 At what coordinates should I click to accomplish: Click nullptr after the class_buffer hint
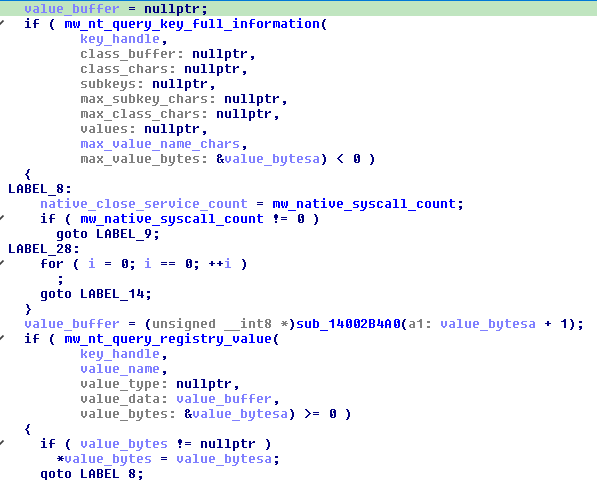220,54
